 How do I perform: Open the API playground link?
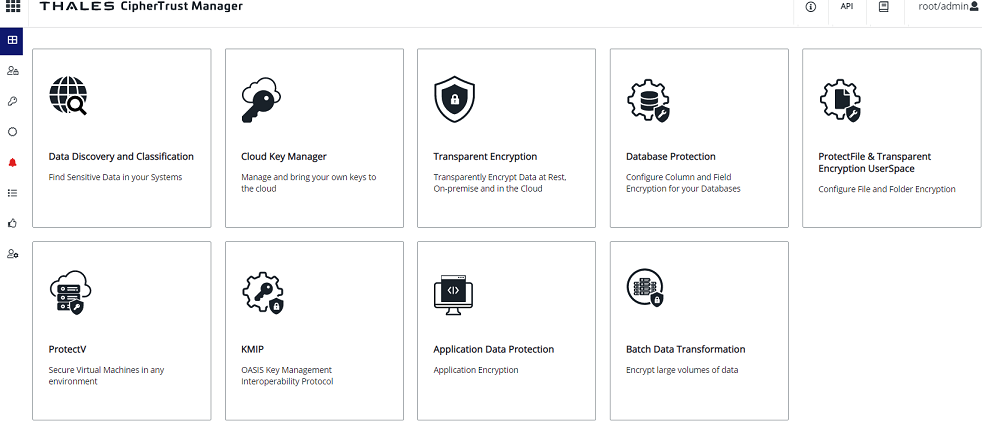click(x=846, y=7)
